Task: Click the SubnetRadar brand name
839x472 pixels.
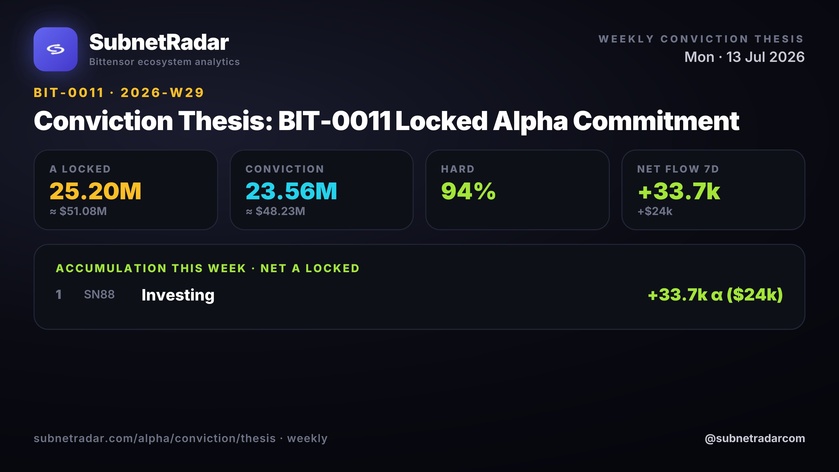Action: point(159,42)
